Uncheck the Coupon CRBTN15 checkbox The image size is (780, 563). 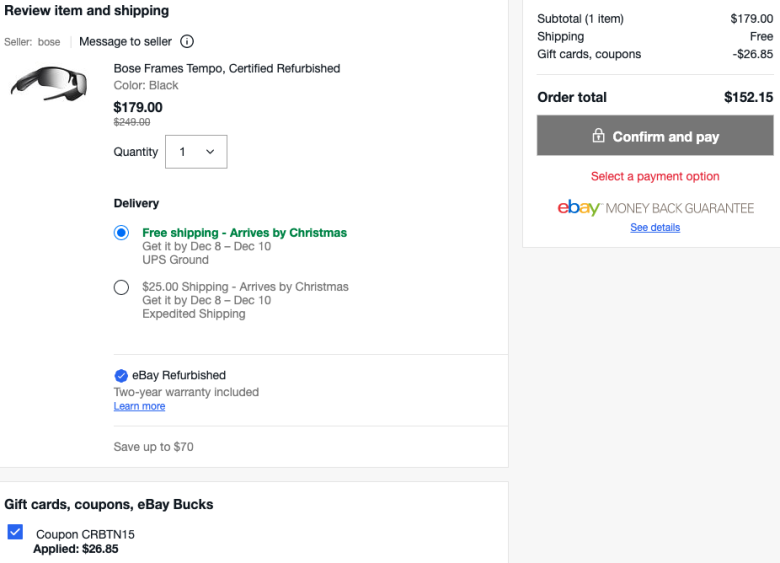point(15,532)
